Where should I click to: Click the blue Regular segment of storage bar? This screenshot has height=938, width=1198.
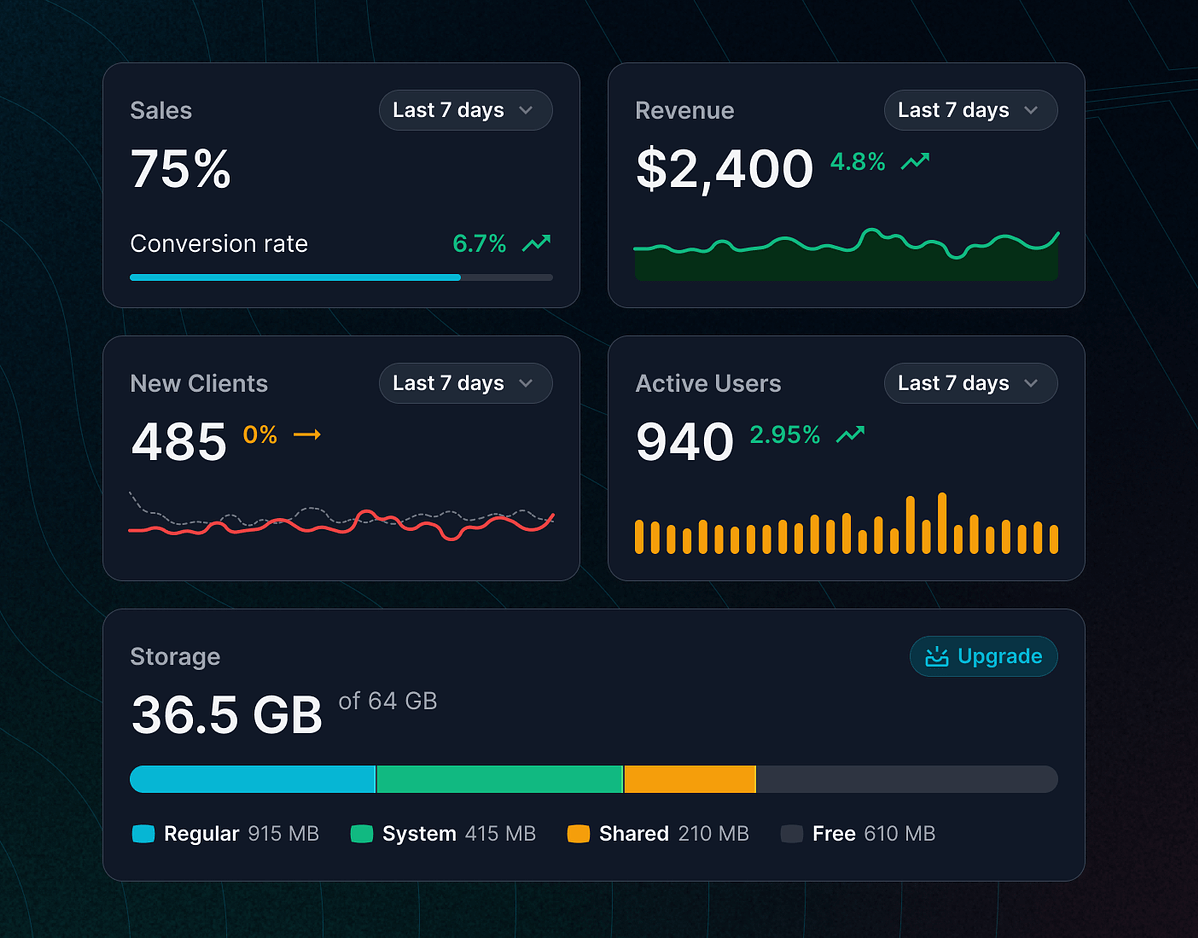(x=252, y=779)
